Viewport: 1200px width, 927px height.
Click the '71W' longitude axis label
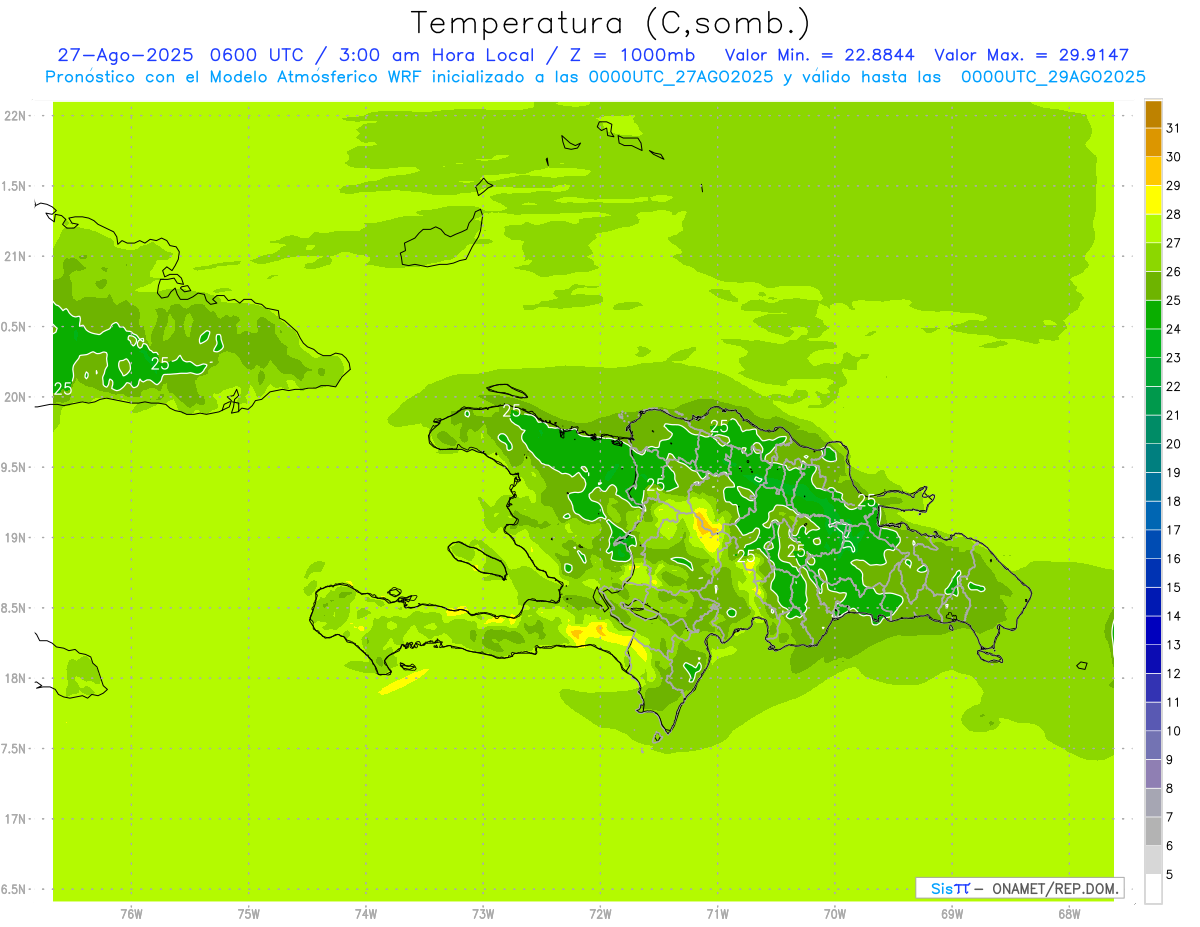pyautogui.click(x=717, y=914)
